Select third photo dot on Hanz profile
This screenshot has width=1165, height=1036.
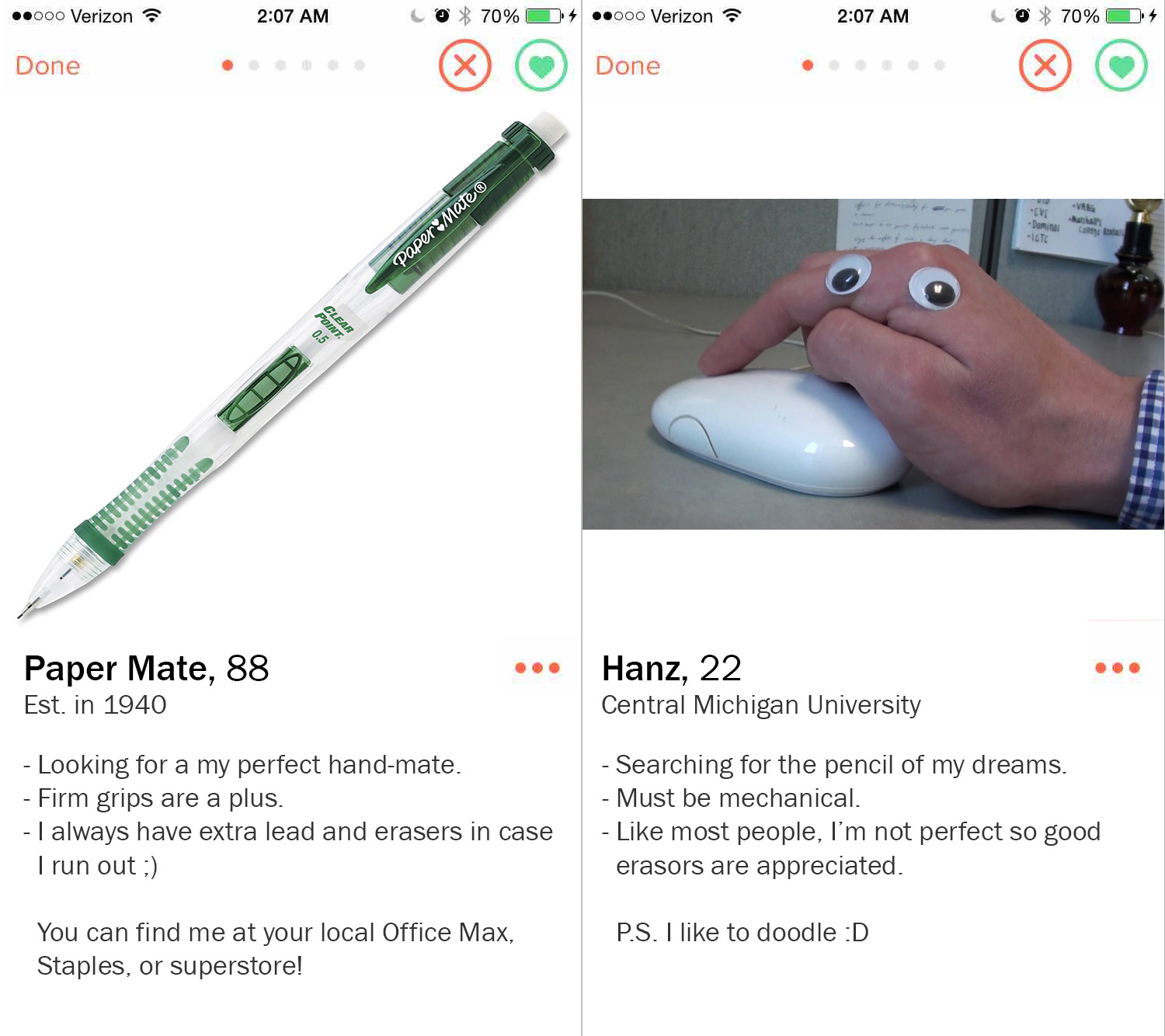pos(861,65)
